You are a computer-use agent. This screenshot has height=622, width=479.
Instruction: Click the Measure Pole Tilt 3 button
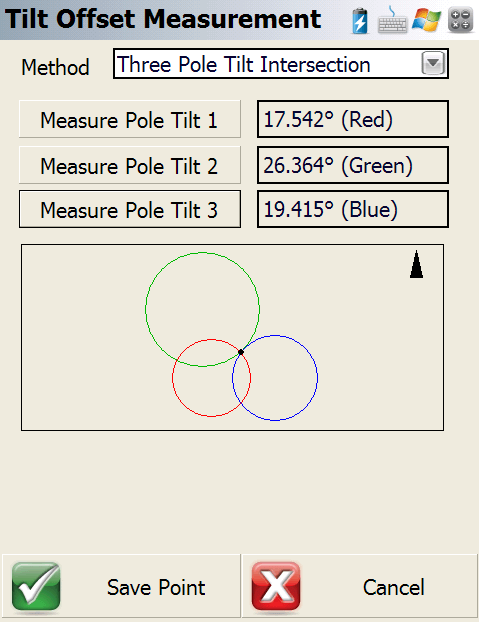coord(130,209)
